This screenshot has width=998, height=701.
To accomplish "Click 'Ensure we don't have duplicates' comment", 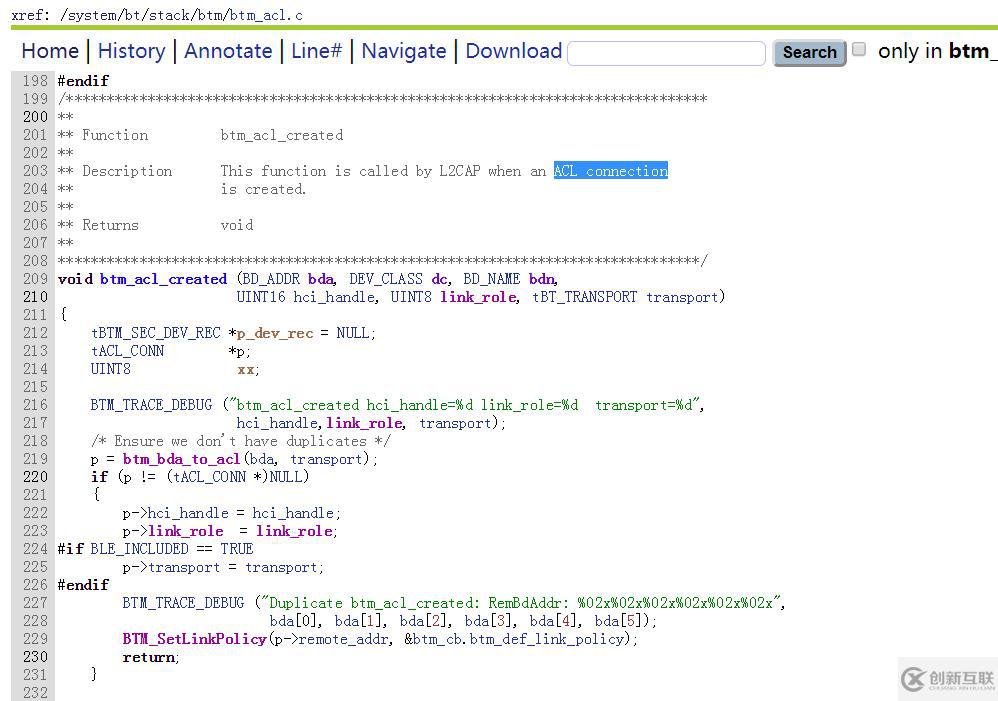I will [x=241, y=441].
